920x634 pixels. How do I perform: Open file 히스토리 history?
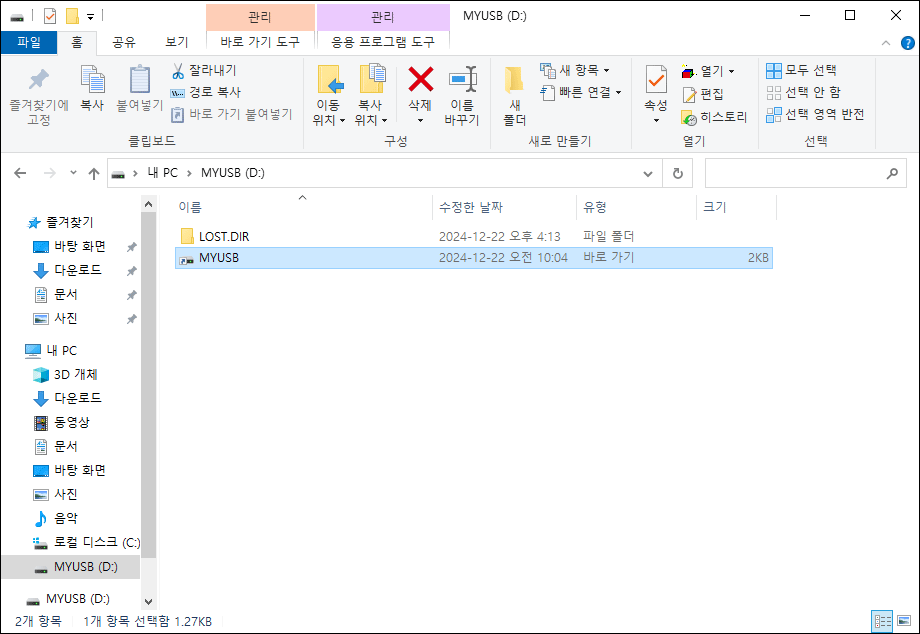click(714, 117)
